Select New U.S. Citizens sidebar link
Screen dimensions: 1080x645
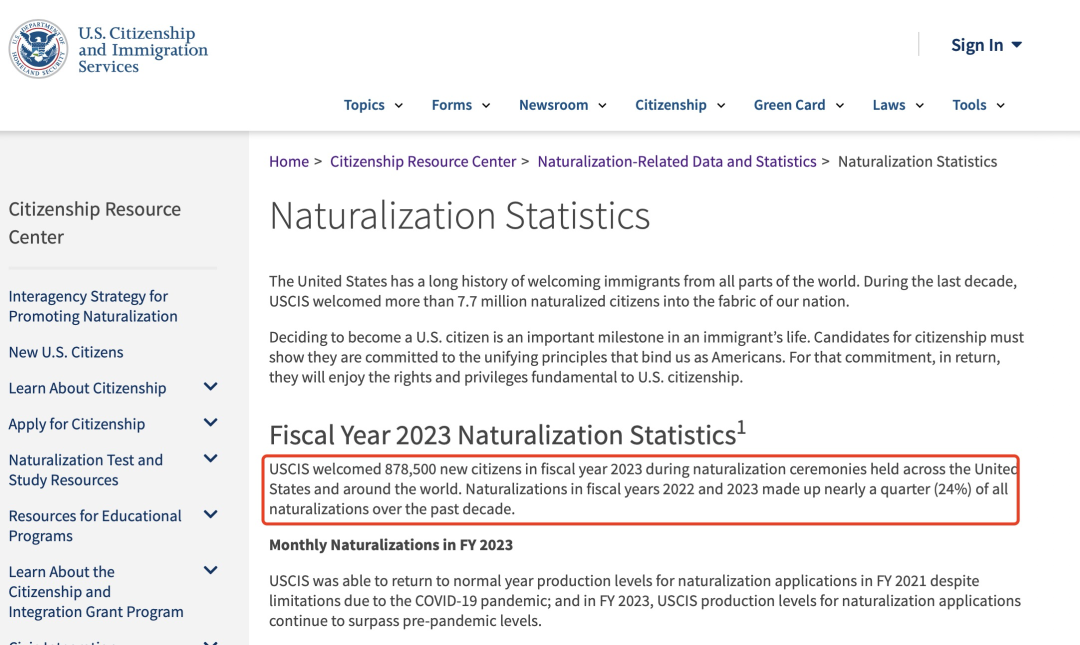[x=66, y=352]
